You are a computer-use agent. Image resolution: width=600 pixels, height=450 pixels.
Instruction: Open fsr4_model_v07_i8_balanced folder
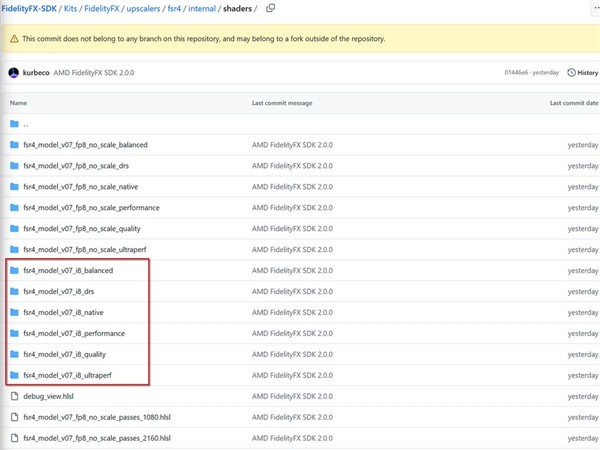[x=68, y=271]
